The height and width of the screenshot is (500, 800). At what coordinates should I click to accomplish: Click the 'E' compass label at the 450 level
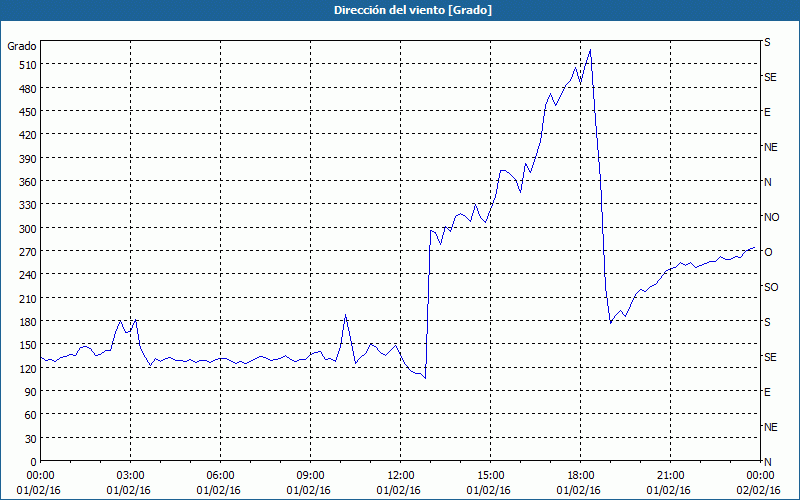pos(767,112)
